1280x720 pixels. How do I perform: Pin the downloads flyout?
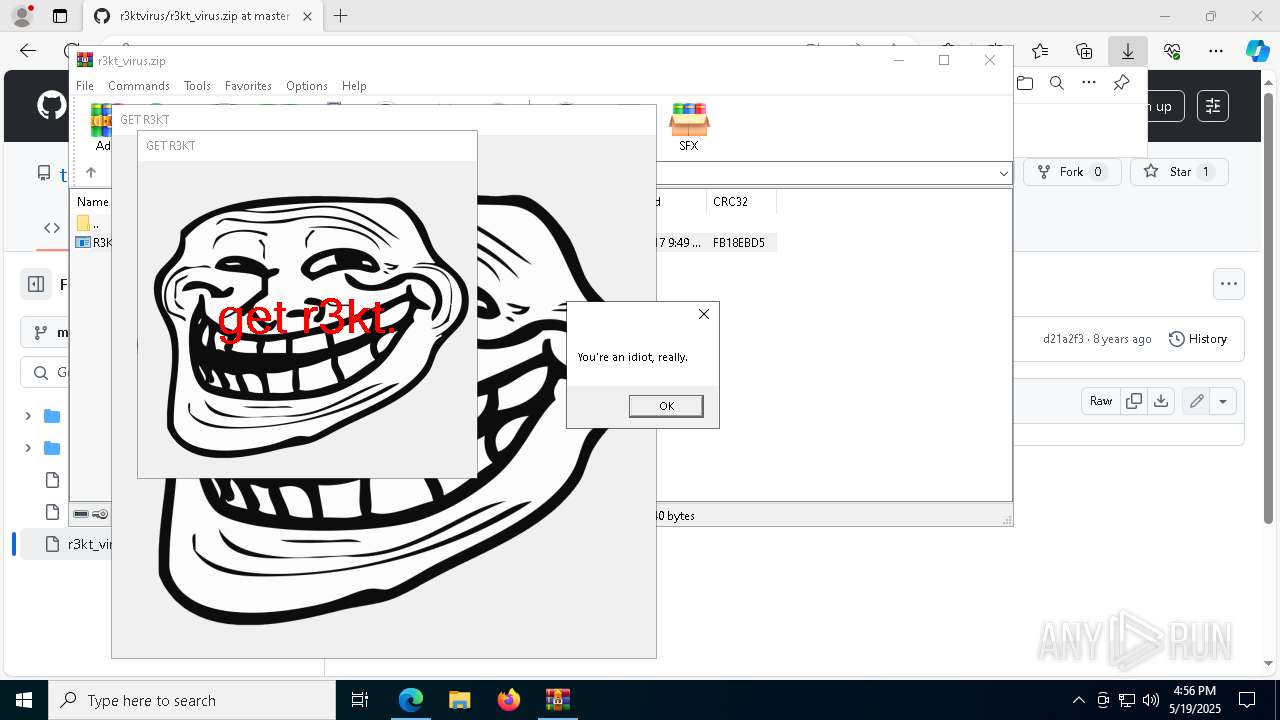tap(1121, 83)
